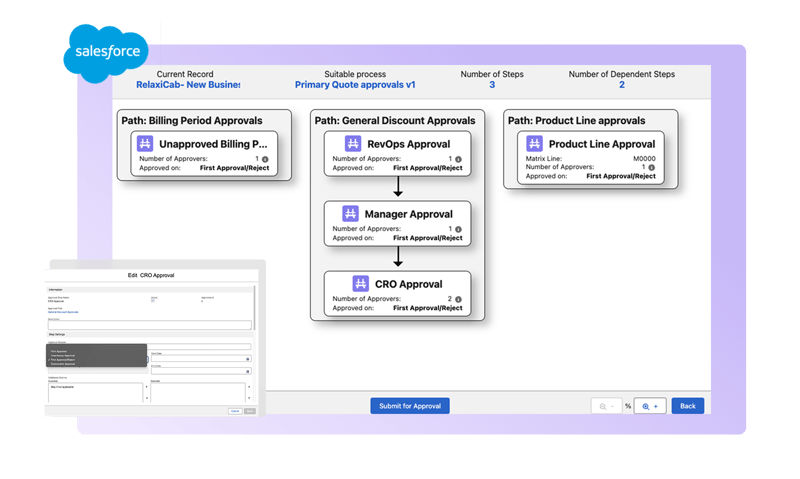
Task: Click the info icon in RevOps Approval card
Action: 458,159
